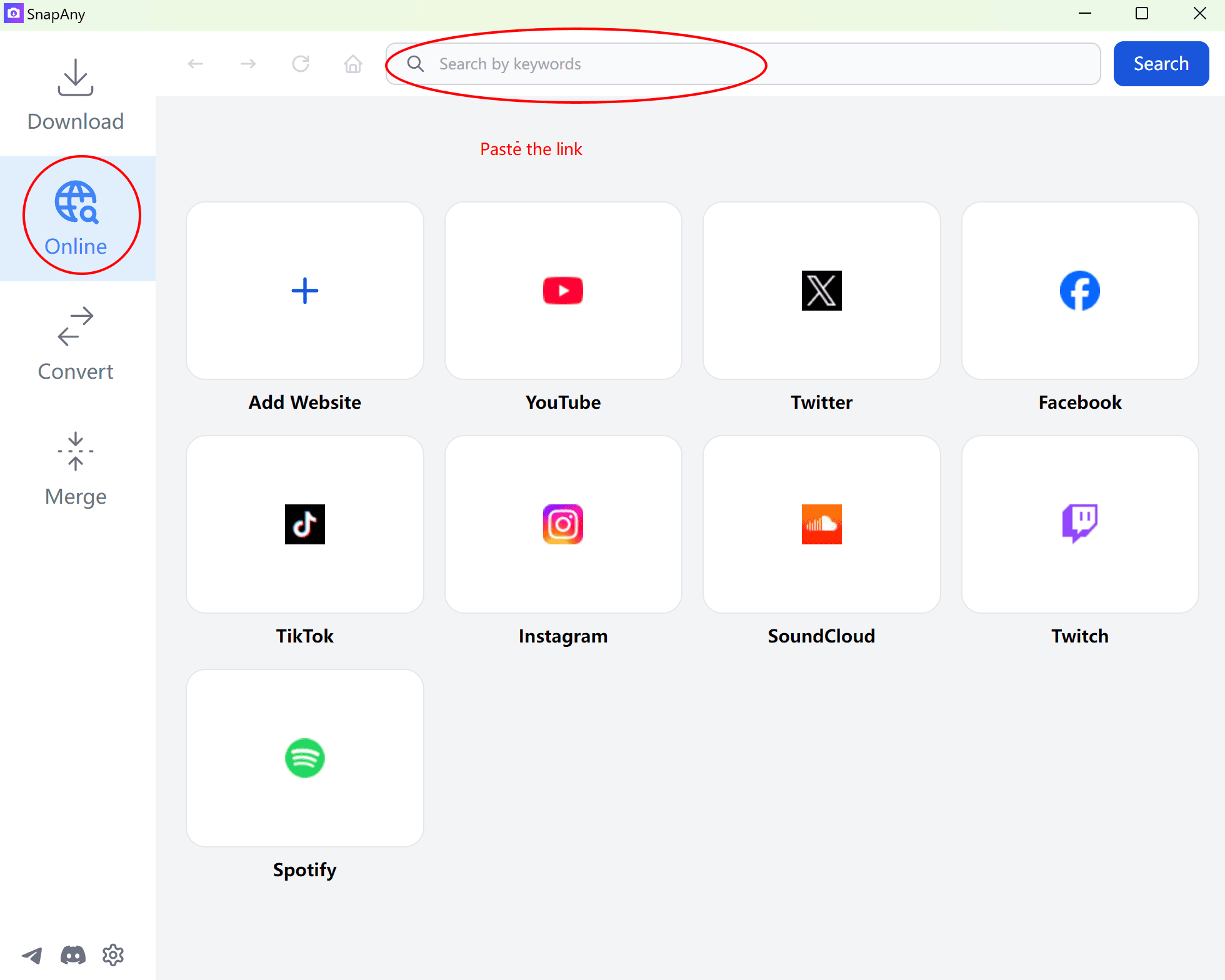Return to home via house icon

coord(353,64)
